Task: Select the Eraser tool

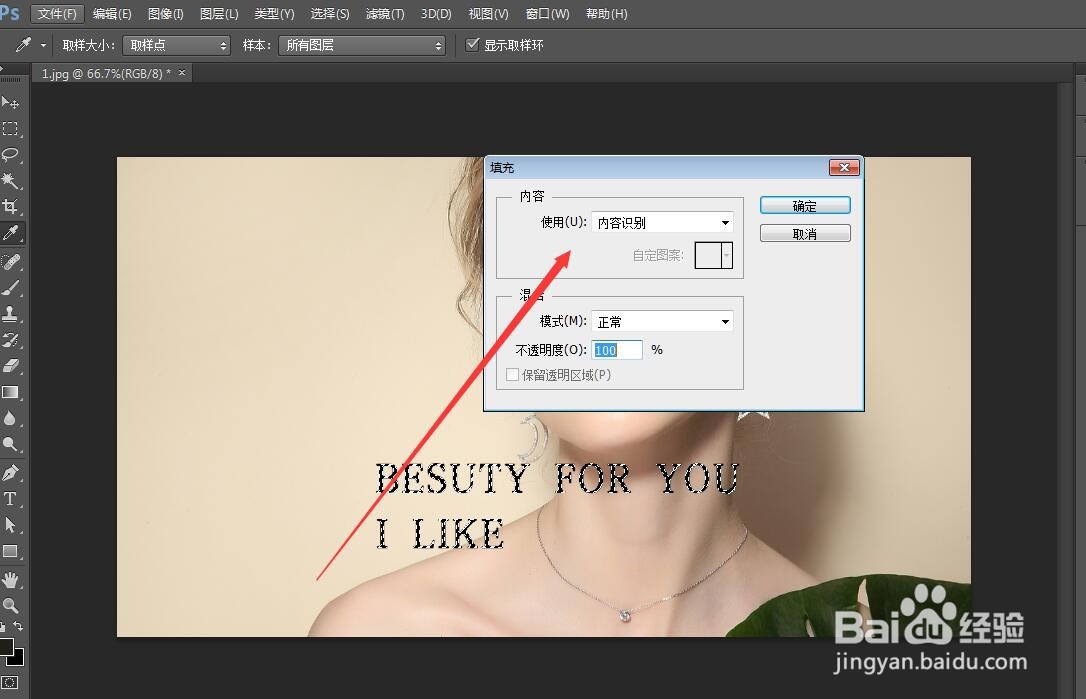Action: [x=10, y=366]
